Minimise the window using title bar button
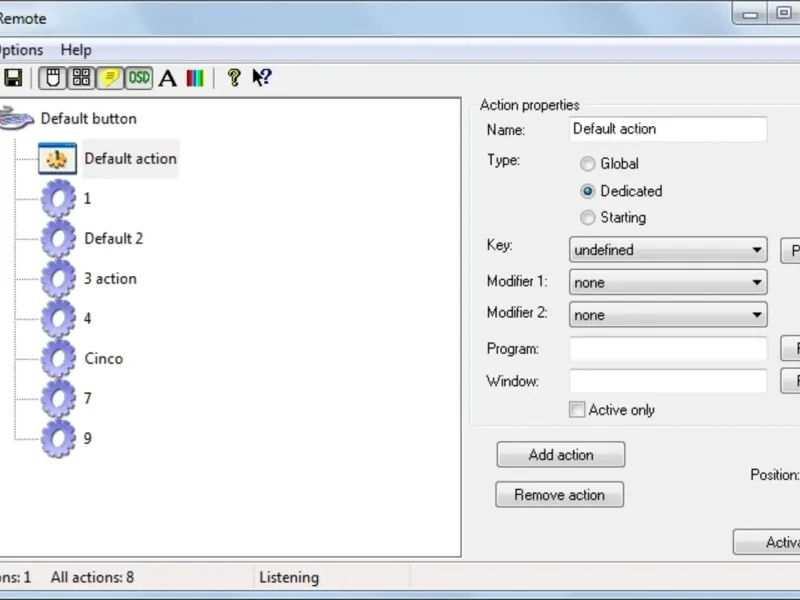This screenshot has height=600, width=800. point(750,13)
